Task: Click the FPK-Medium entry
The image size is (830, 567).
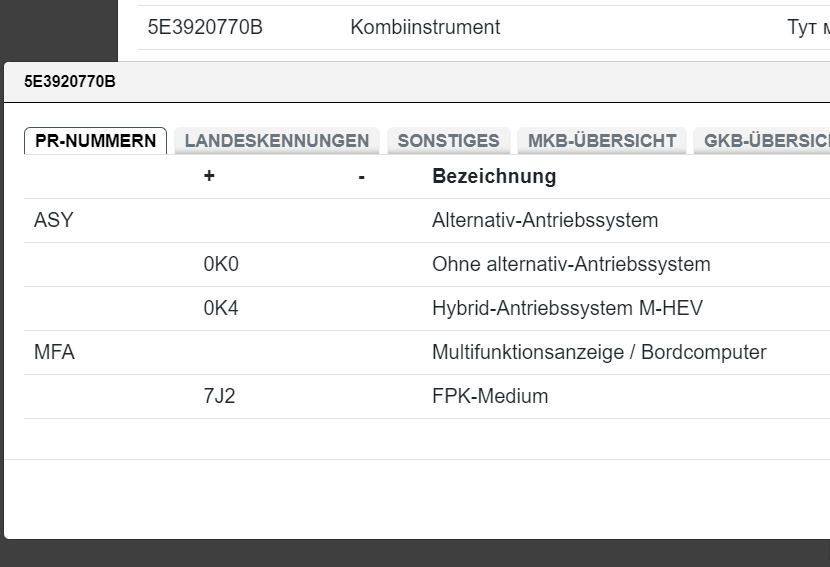Action: click(490, 397)
